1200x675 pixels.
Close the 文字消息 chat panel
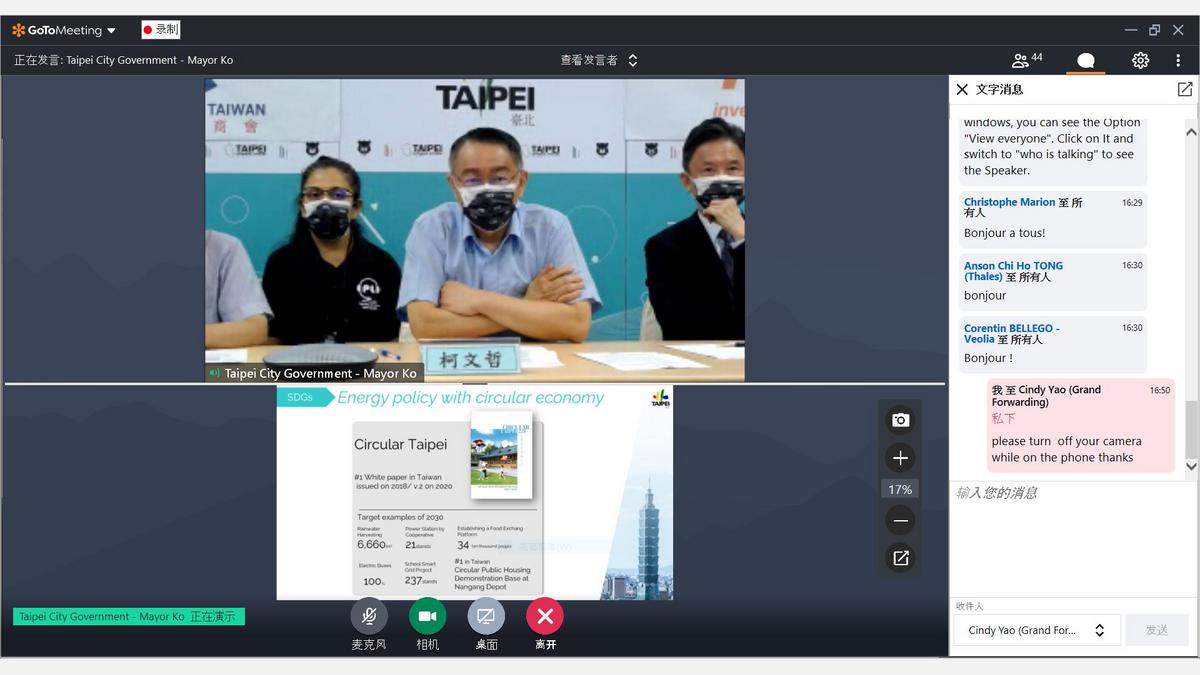(x=962, y=89)
